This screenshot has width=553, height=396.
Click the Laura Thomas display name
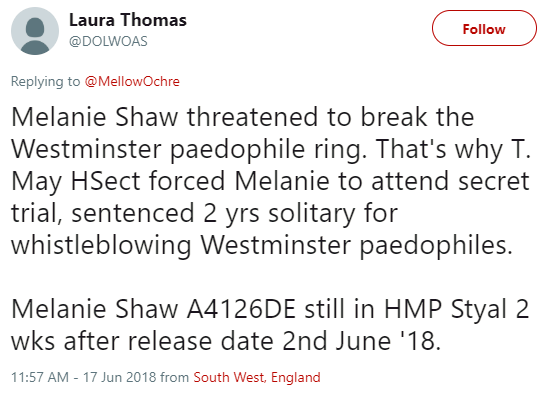coord(128,20)
